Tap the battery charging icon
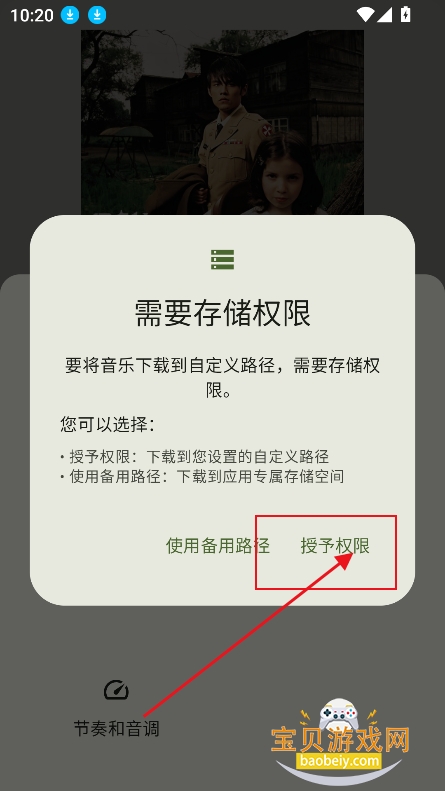Image resolution: width=445 pixels, height=791 pixels. 405,15
